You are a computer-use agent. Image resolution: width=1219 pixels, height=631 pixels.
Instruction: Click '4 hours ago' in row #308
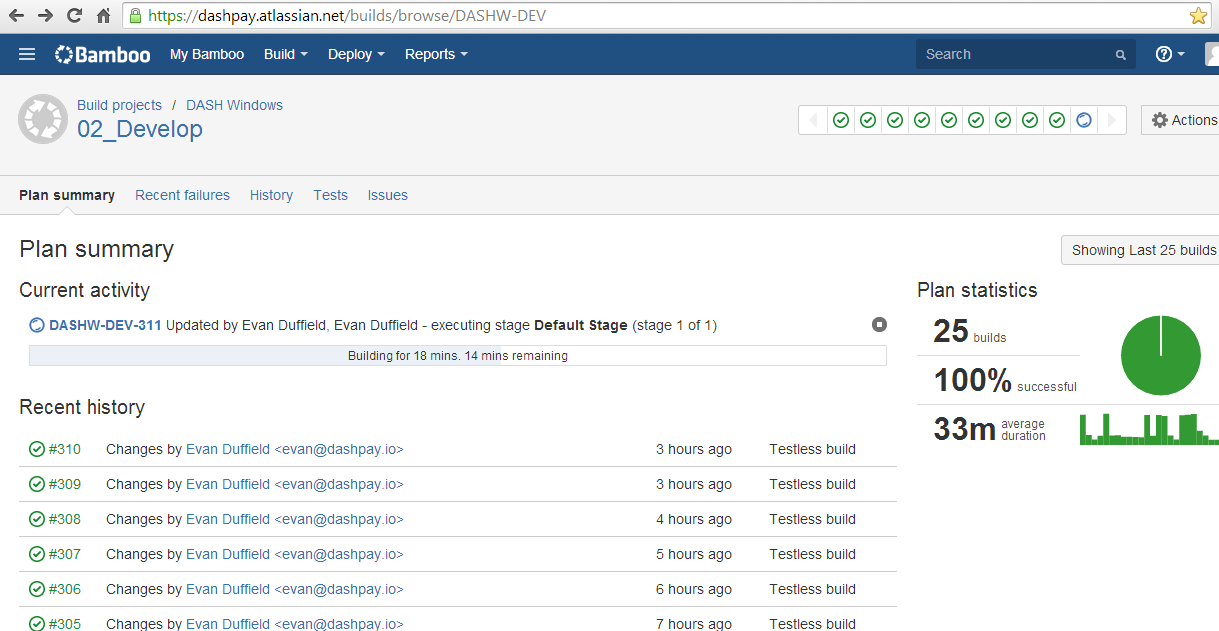694,519
